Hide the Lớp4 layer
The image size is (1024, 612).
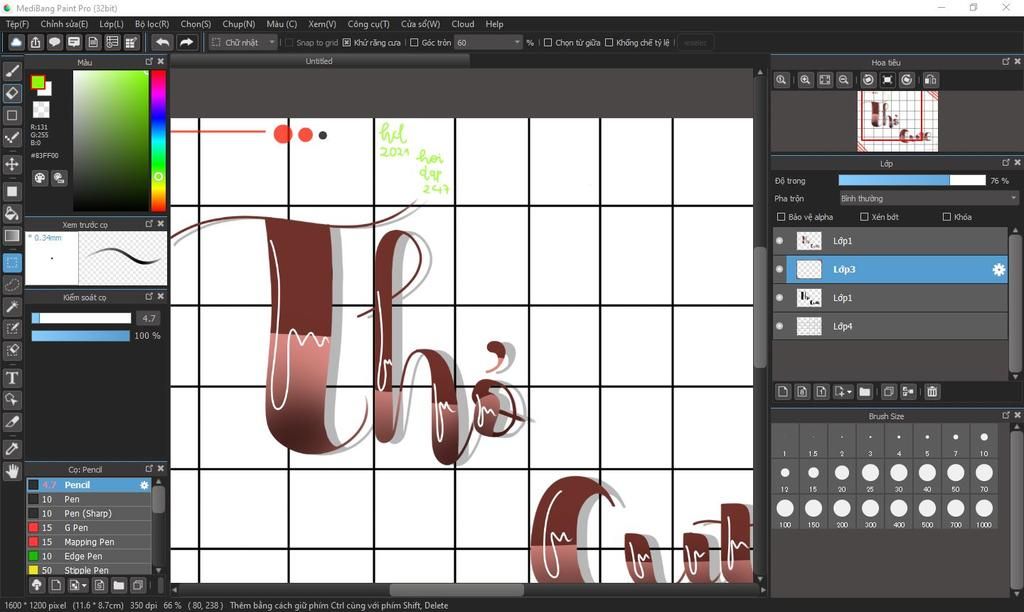coord(780,326)
